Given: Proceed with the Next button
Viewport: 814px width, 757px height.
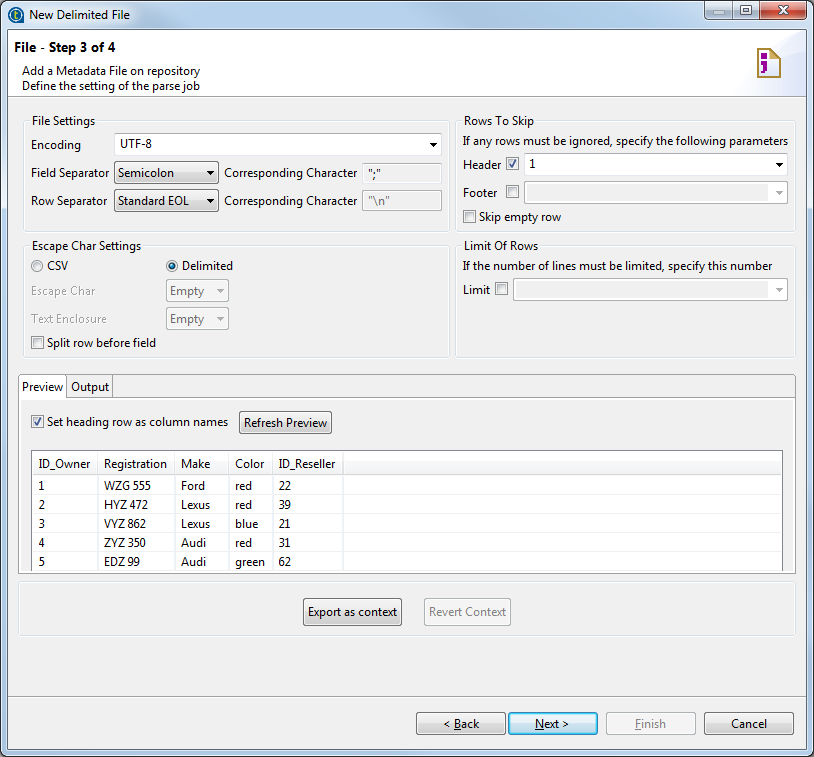Looking at the screenshot, I should pos(552,724).
